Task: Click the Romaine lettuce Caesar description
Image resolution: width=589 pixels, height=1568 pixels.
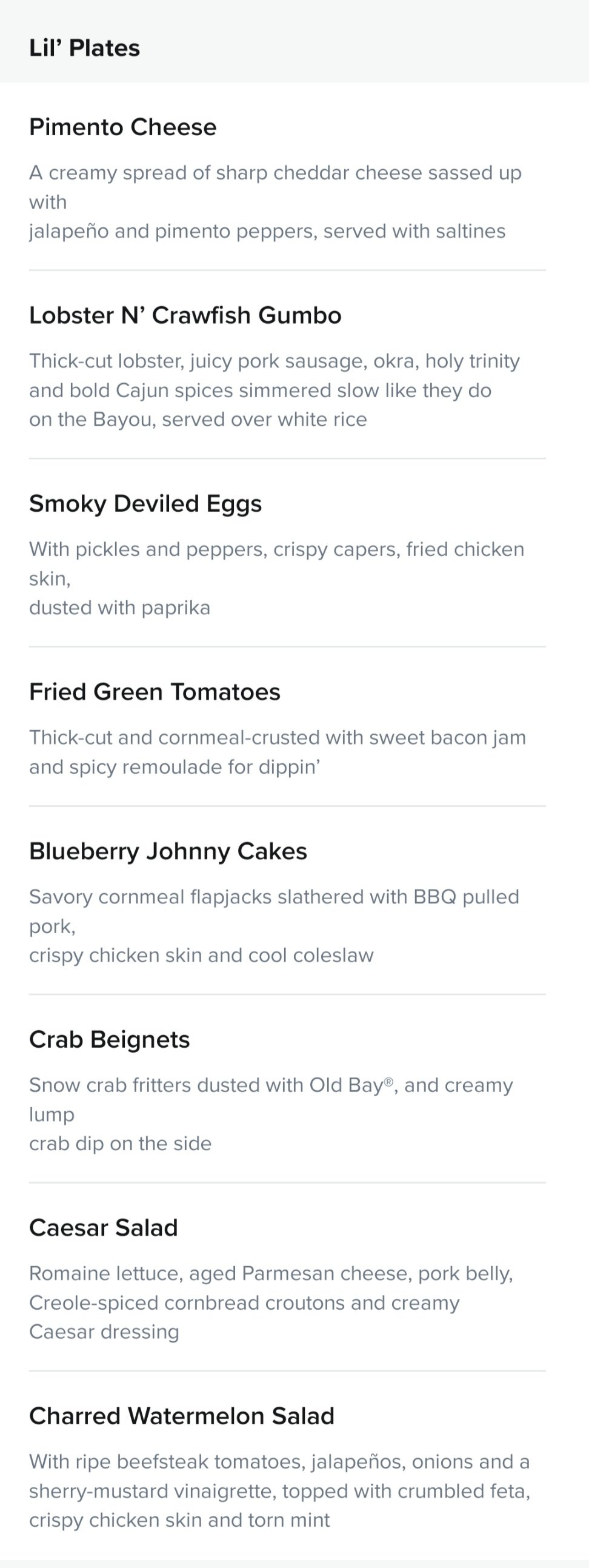Action: [x=271, y=1302]
